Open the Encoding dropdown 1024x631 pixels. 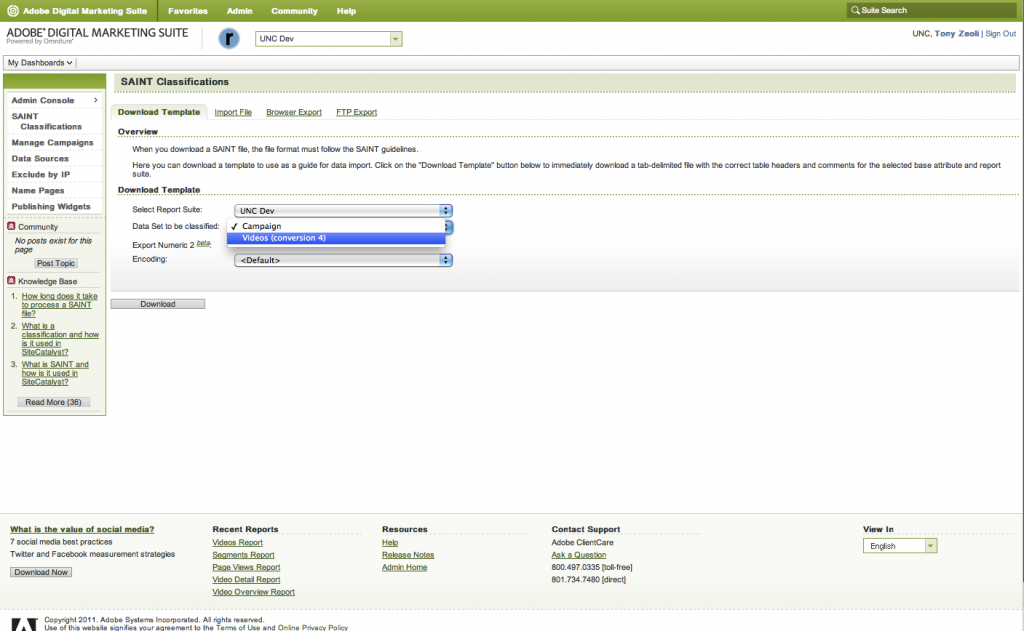tap(344, 260)
